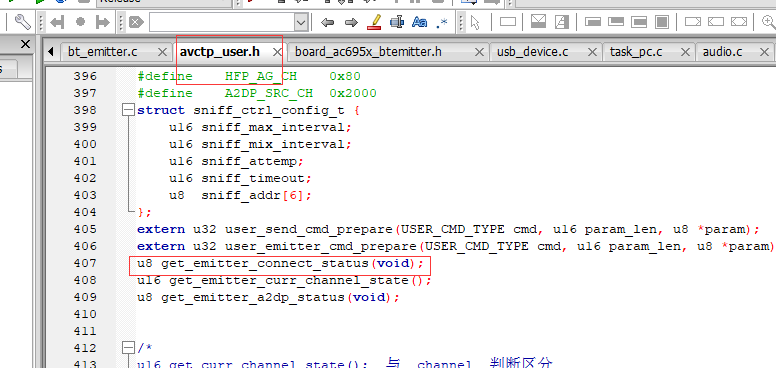Click the bottom-right filled rectangle layout icon

(592, 22)
